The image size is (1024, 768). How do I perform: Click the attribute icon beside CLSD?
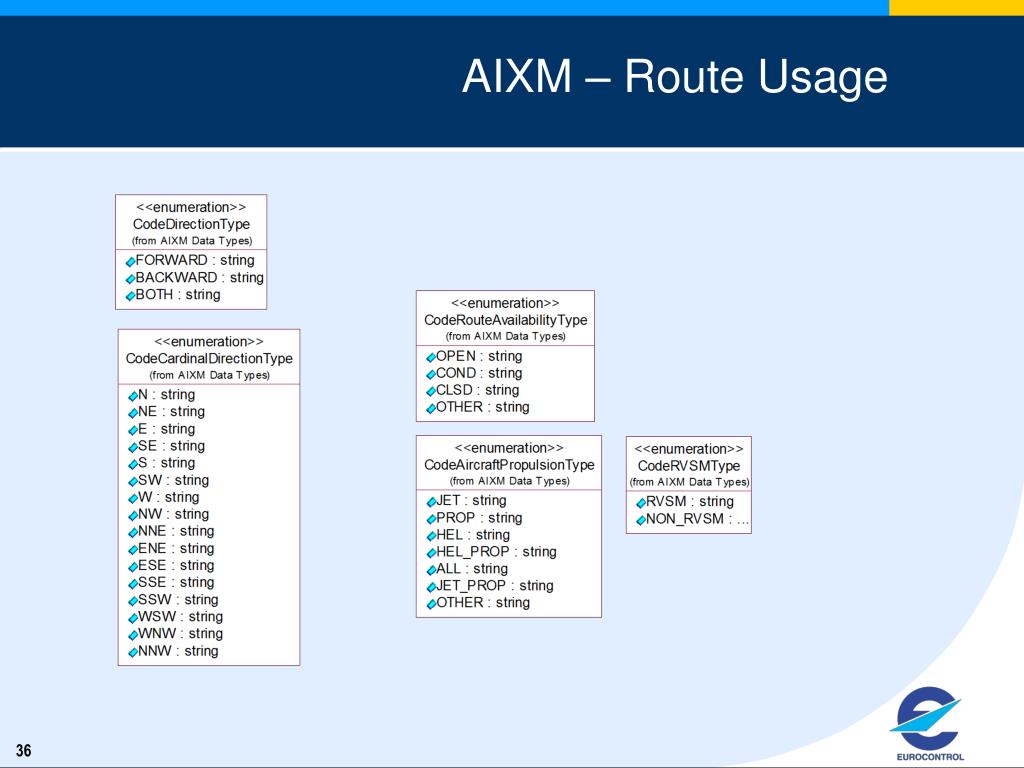coord(430,391)
